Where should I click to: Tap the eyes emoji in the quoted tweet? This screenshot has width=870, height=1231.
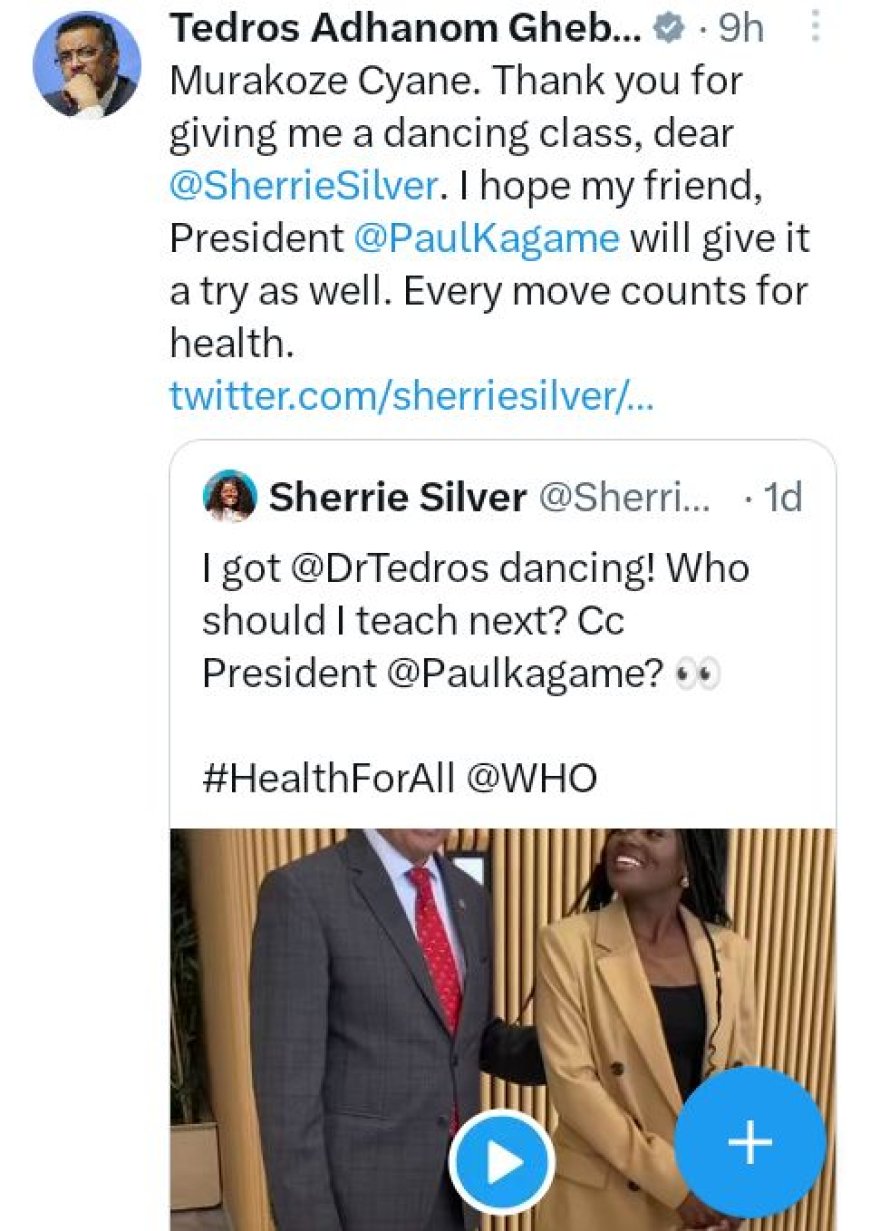tap(698, 675)
